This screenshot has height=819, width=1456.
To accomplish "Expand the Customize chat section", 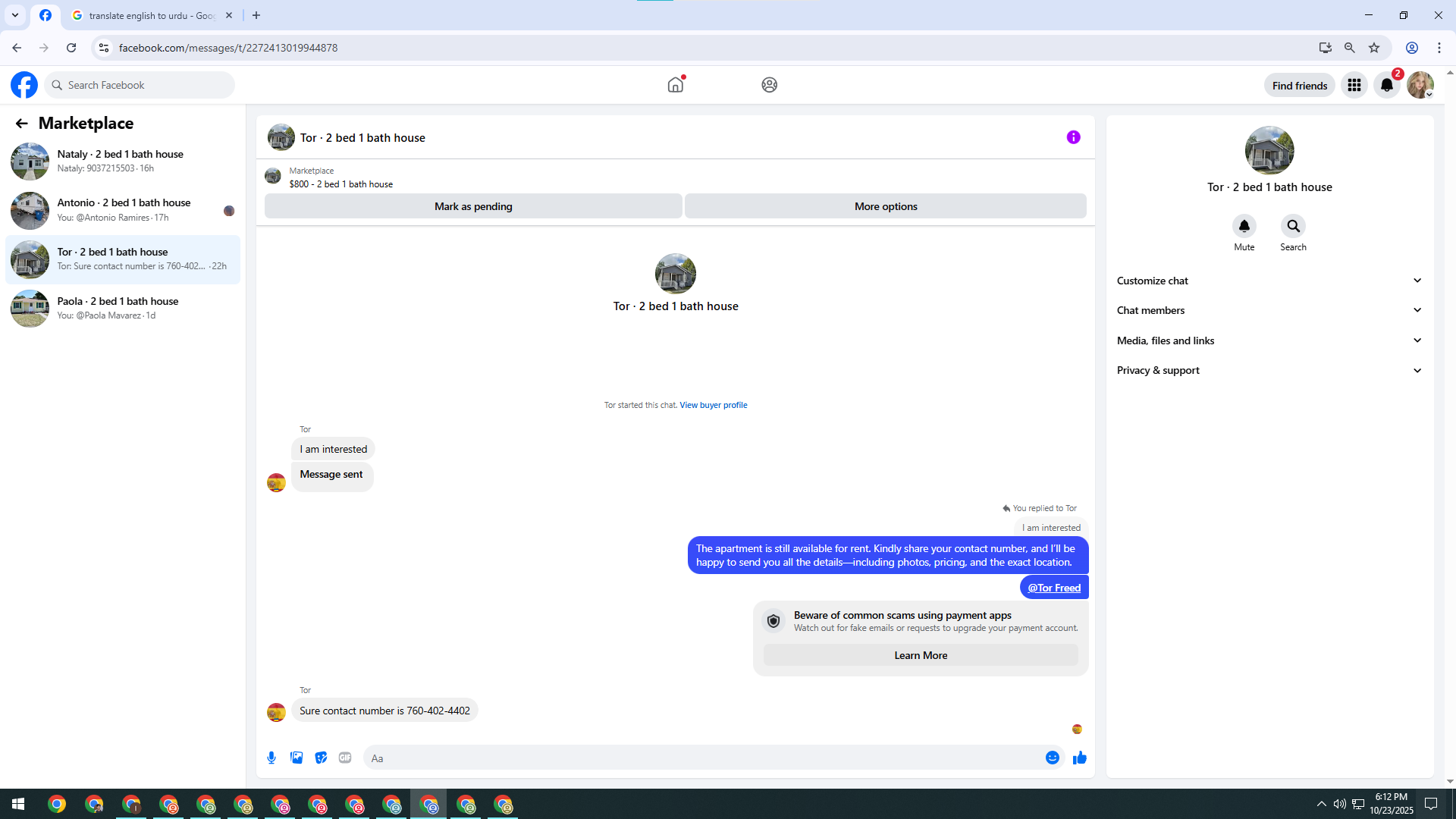I will tap(1269, 281).
